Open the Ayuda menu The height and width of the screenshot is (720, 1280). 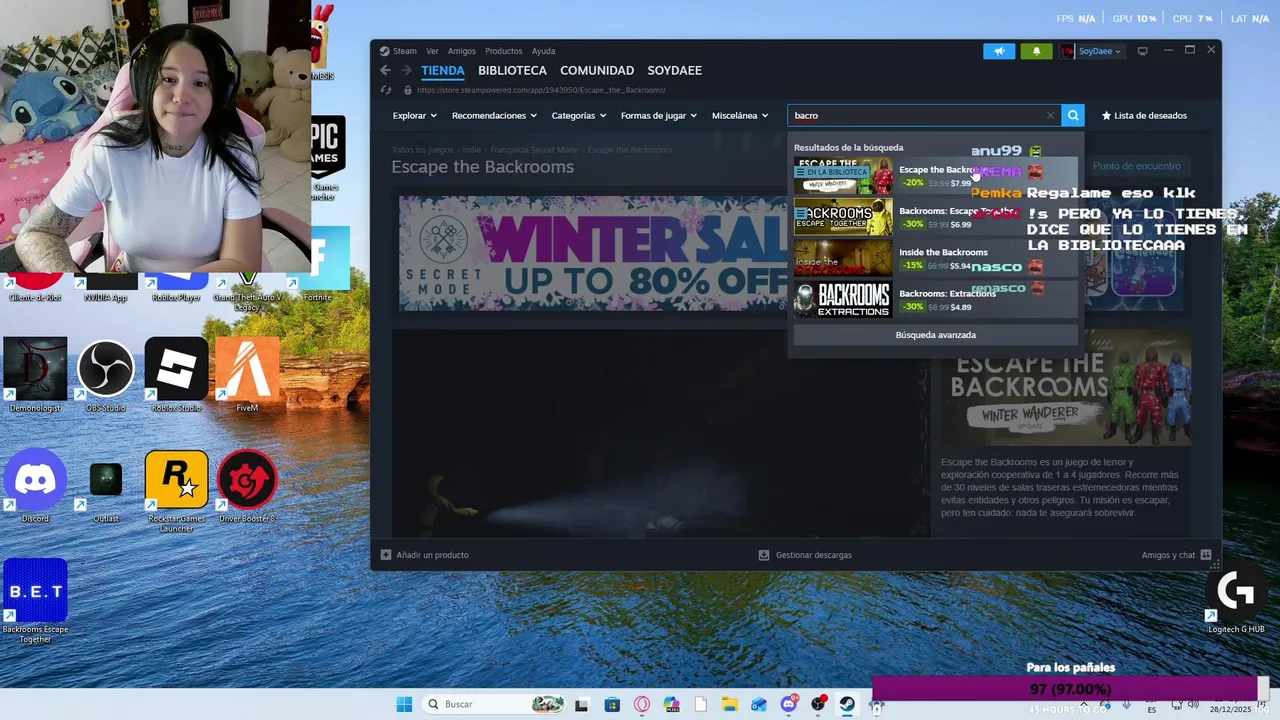click(x=543, y=51)
